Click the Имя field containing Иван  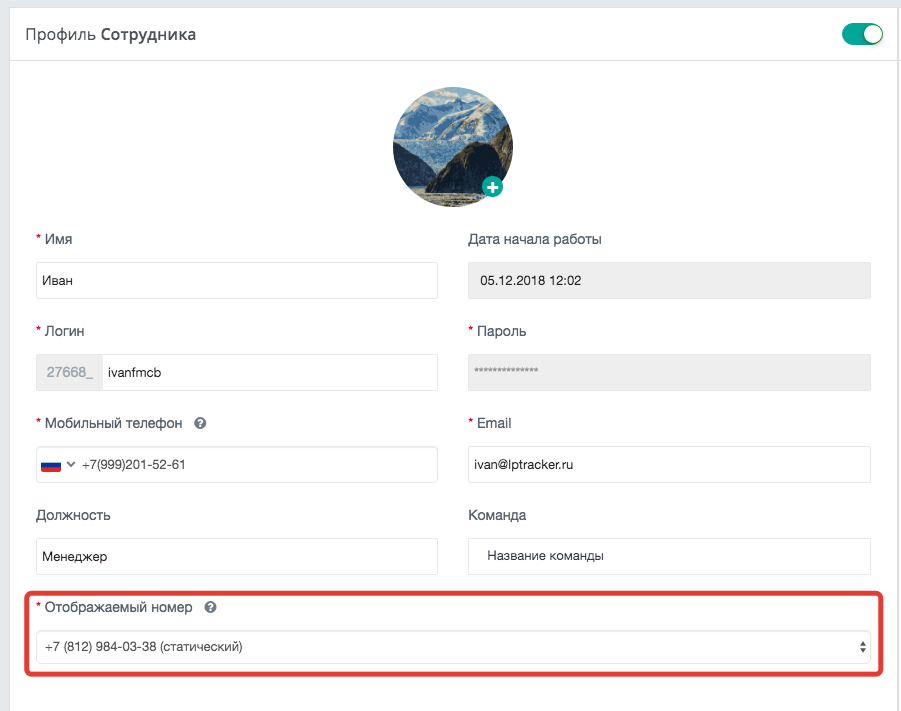[237, 280]
